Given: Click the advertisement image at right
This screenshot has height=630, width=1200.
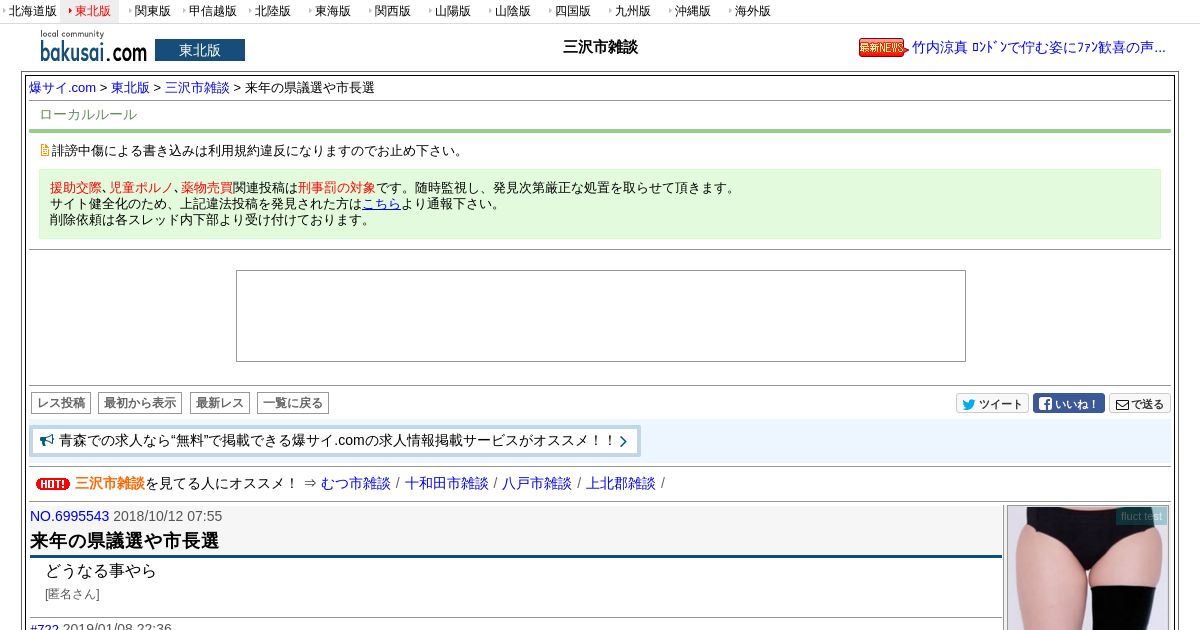Looking at the screenshot, I should tap(1088, 568).
